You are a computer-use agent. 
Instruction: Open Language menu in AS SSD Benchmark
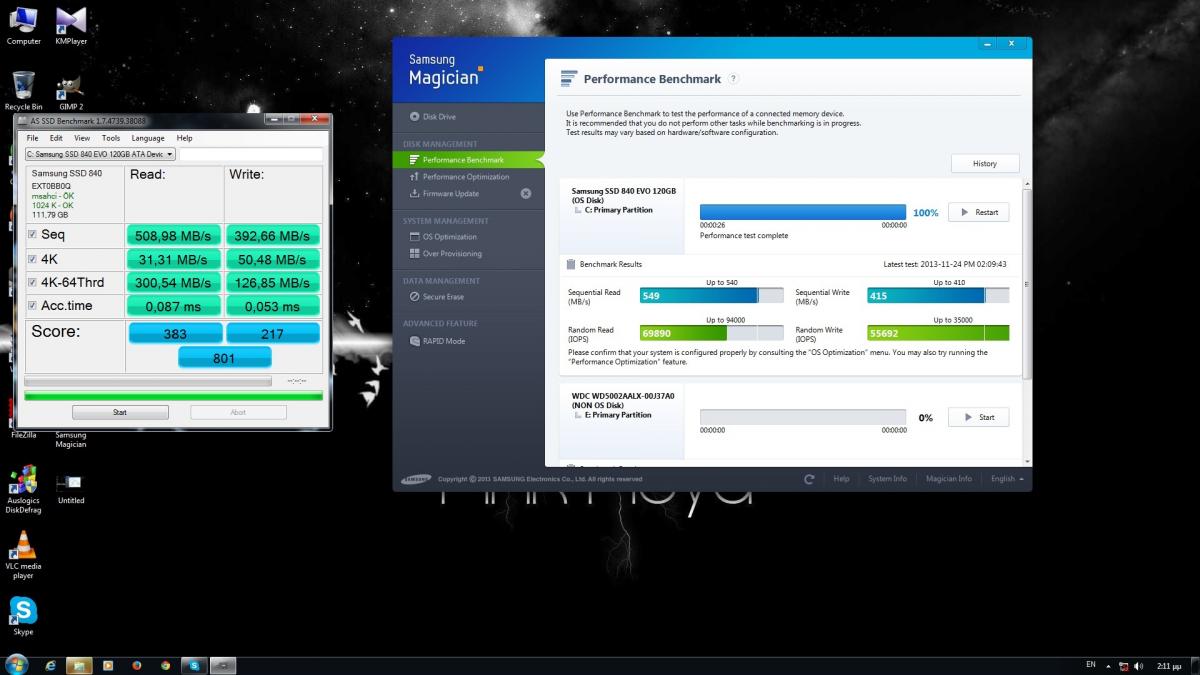coord(148,138)
